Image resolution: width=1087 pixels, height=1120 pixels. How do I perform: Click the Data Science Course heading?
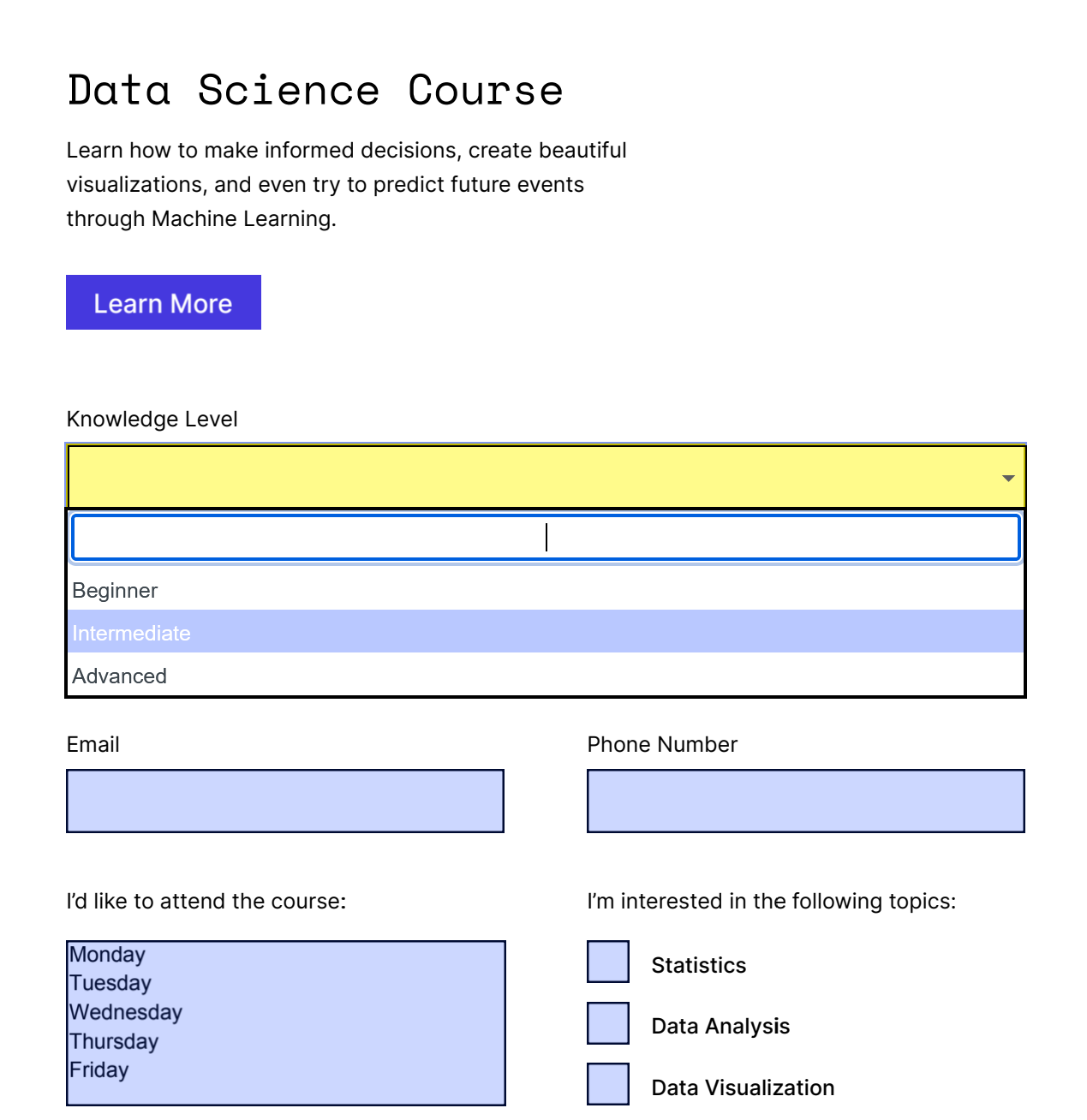pyautogui.click(x=315, y=90)
